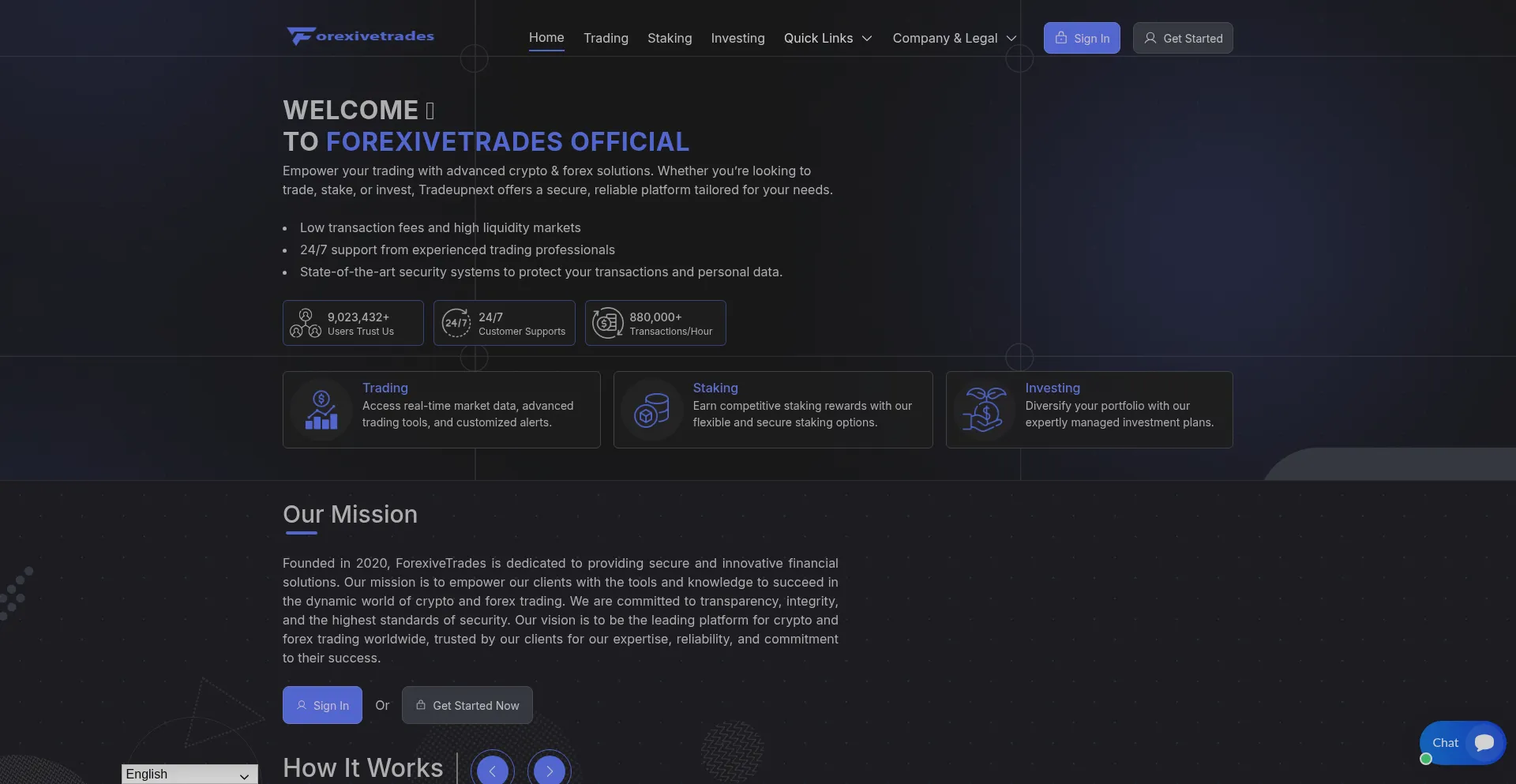The height and width of the screenshot is (784, 1516).
Task: Click the Transactions/Hour coin icon
Action: [x=608, y=323]
